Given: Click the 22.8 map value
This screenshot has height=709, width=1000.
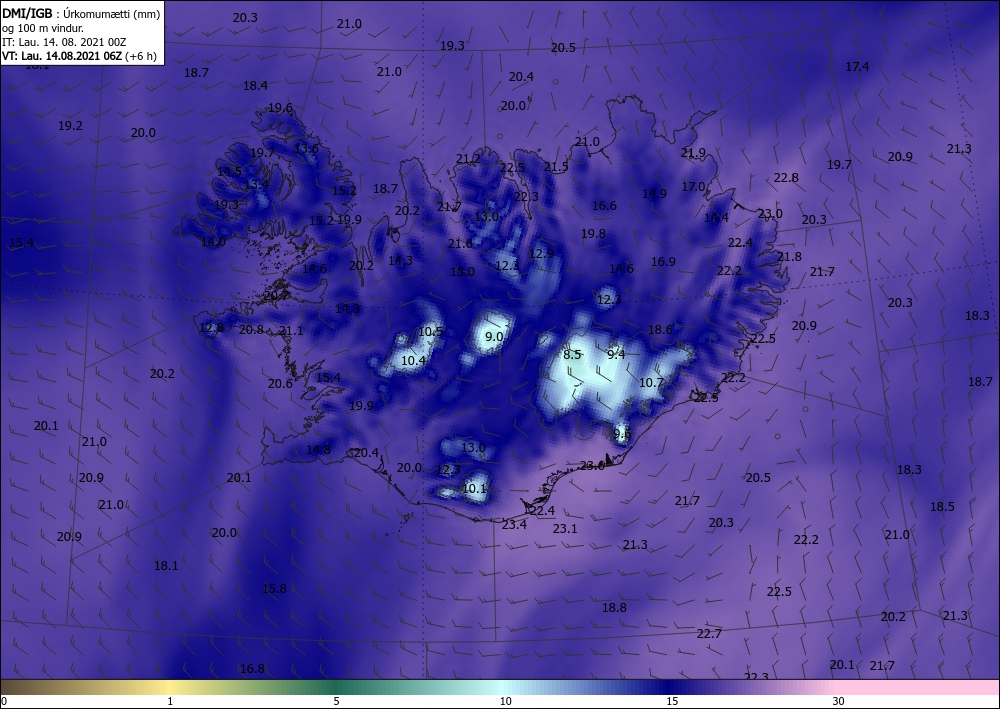Looking at the screenshot, I should [x=786, y=177].
